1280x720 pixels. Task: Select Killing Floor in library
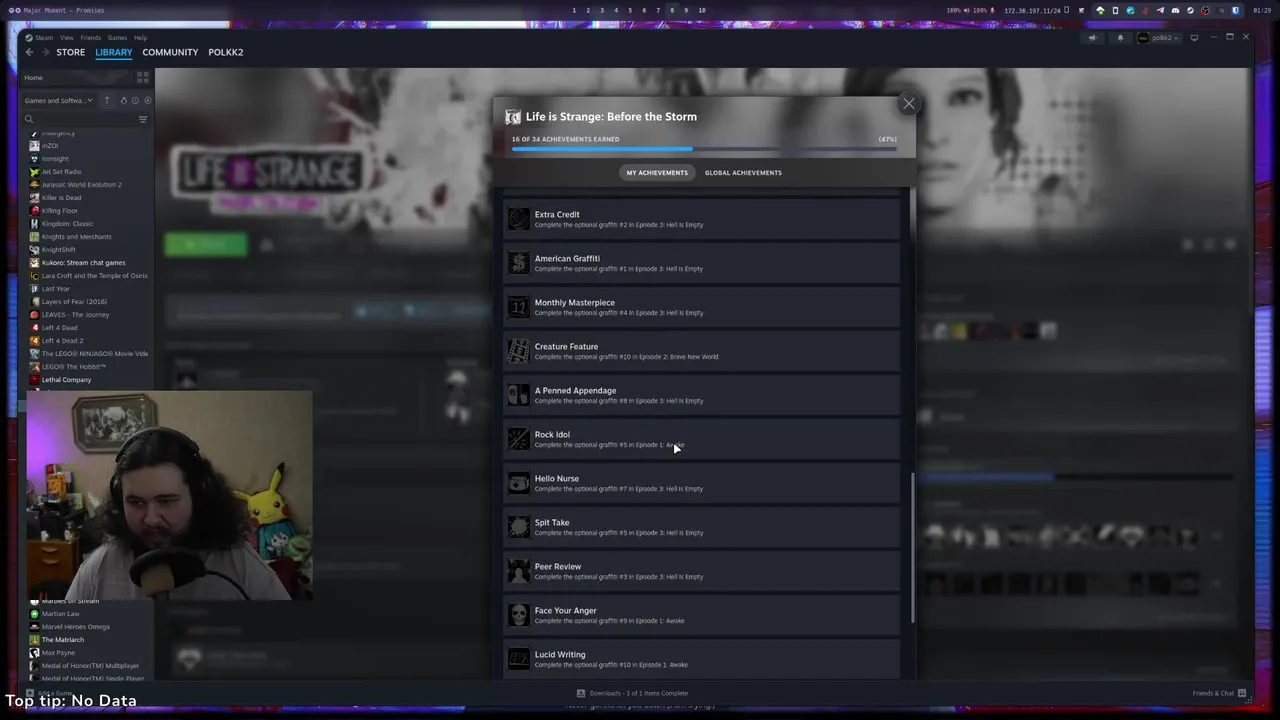click(x=59, y=211)
